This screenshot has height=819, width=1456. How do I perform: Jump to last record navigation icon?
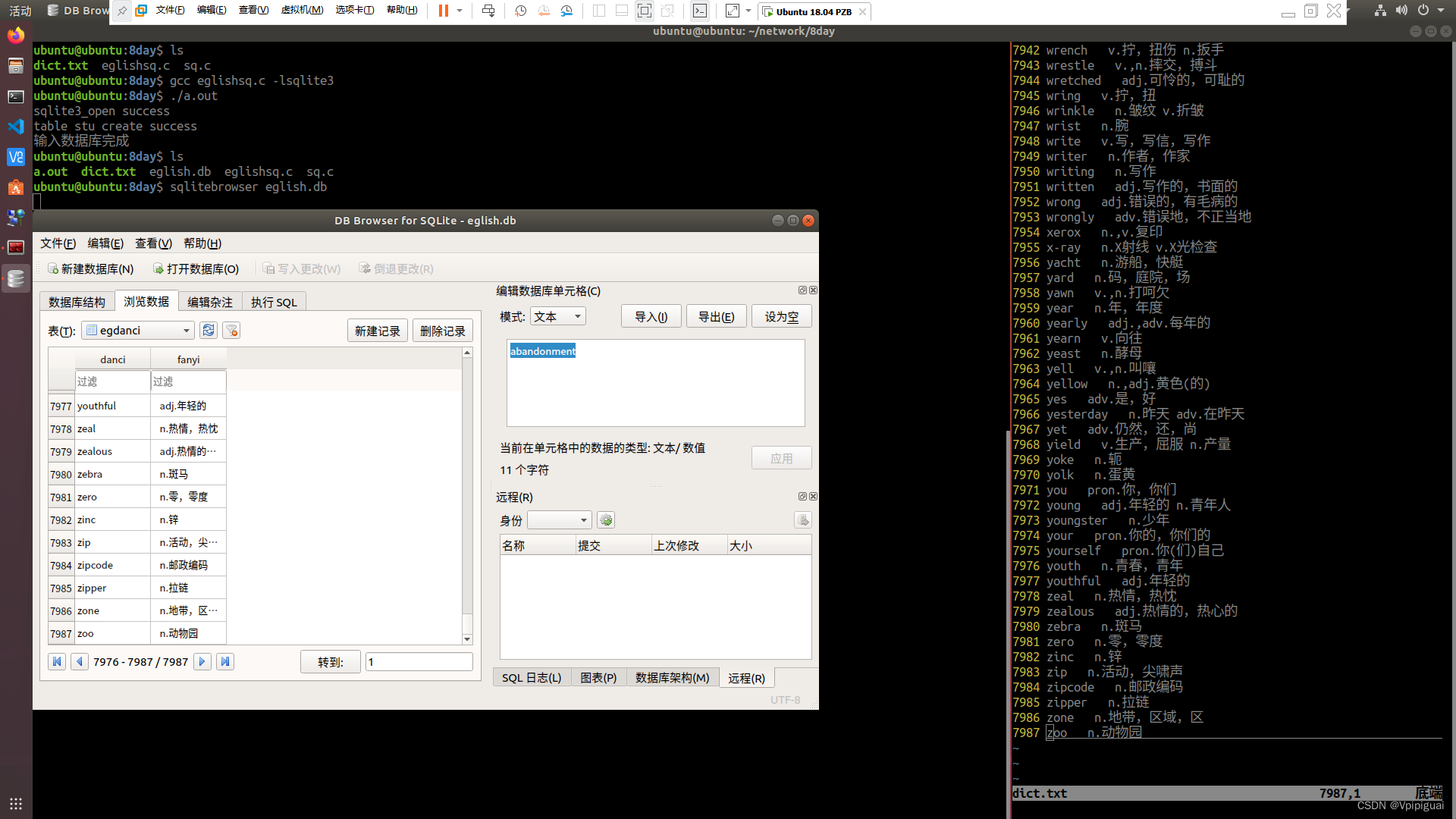224,661
